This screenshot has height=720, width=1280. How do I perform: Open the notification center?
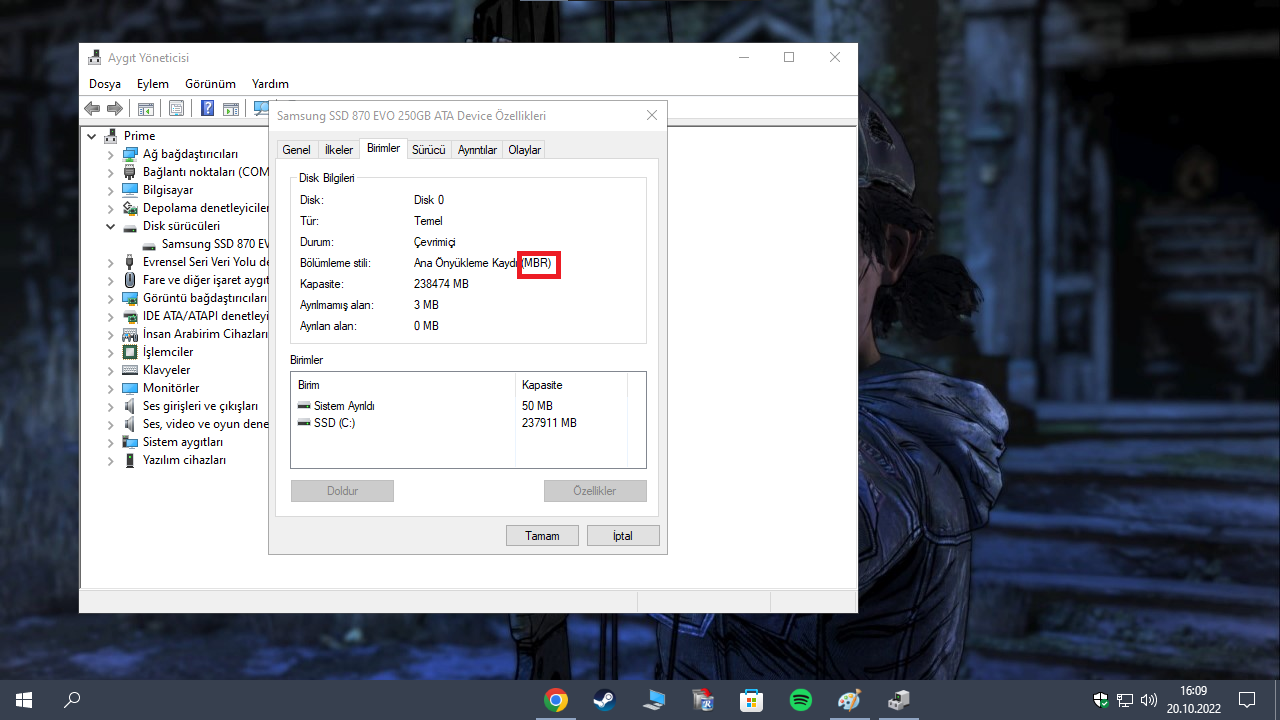pyautogui.click(x=1247, y=700)
